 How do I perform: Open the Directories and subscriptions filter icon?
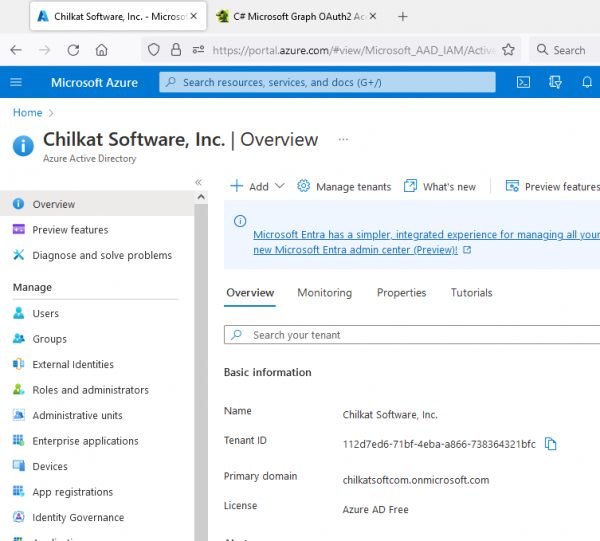555,82
